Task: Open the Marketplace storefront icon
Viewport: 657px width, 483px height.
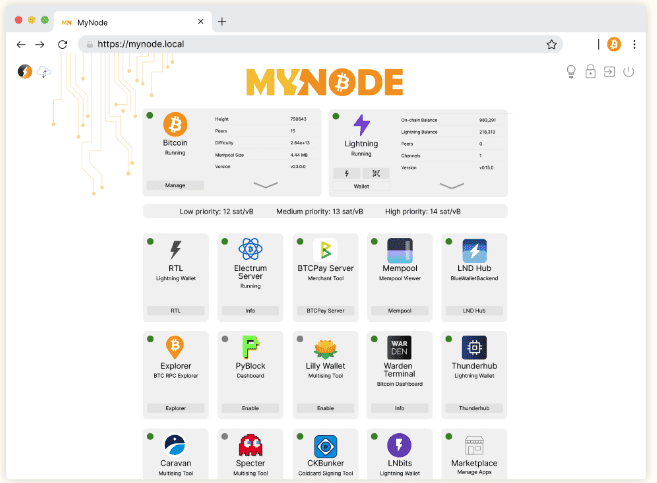Action: 474,446
